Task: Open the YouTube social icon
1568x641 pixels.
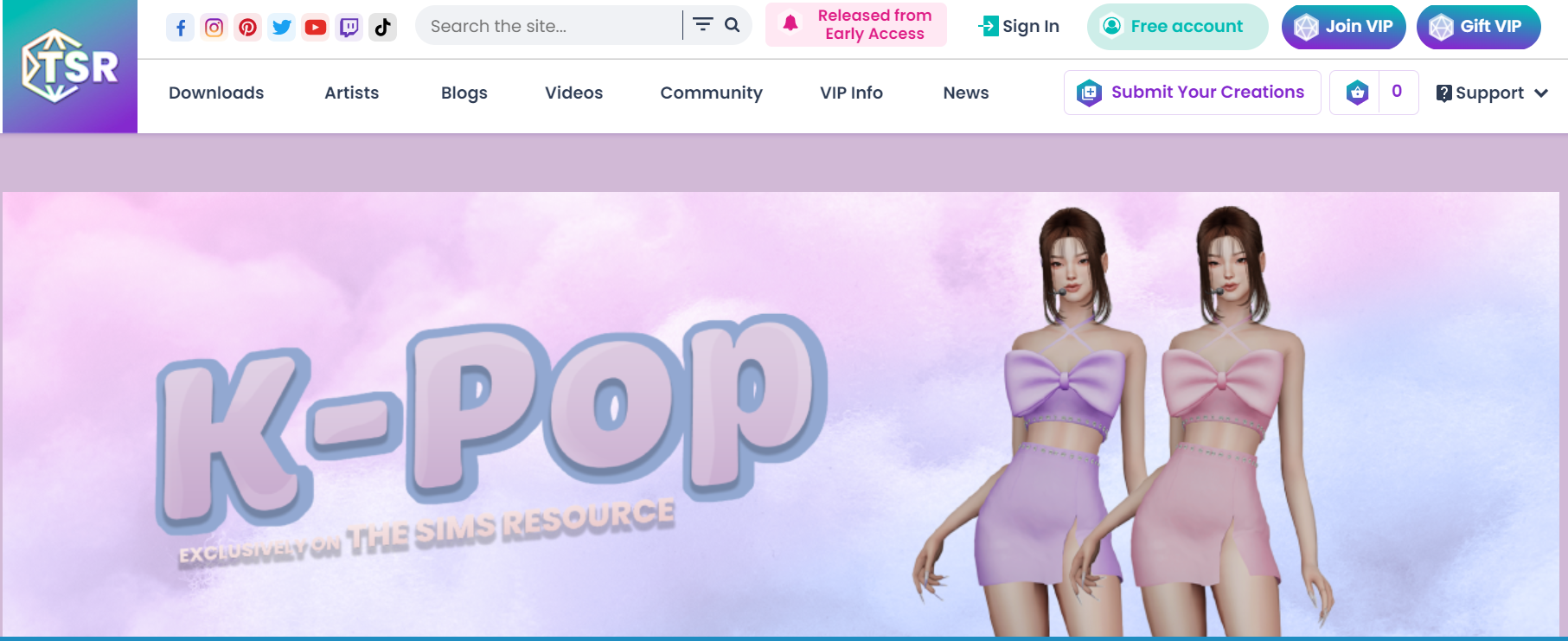Action: pyautogui.click(x=315, y=28)
